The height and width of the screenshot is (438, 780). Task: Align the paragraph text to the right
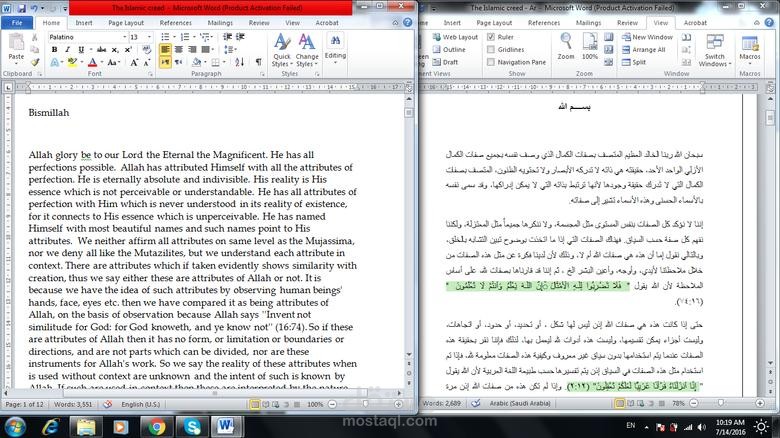click(192, 49)
